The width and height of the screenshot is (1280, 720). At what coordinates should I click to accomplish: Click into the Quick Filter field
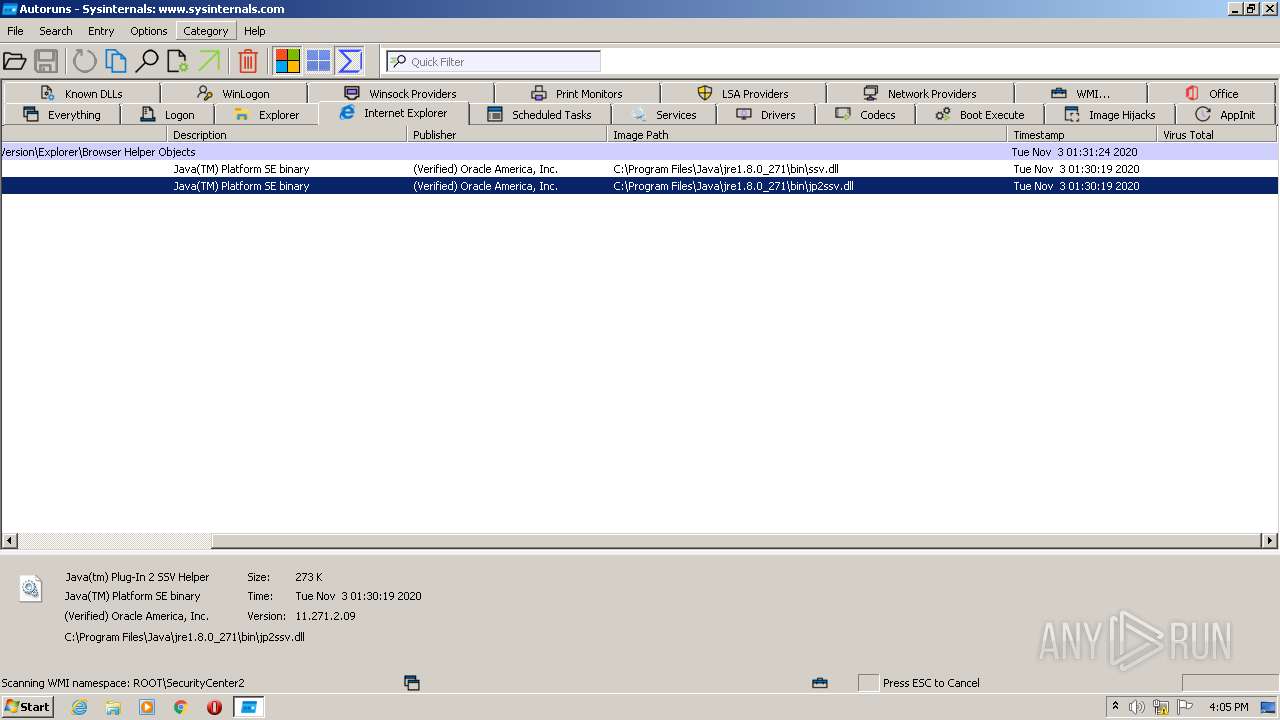(494, 61)
